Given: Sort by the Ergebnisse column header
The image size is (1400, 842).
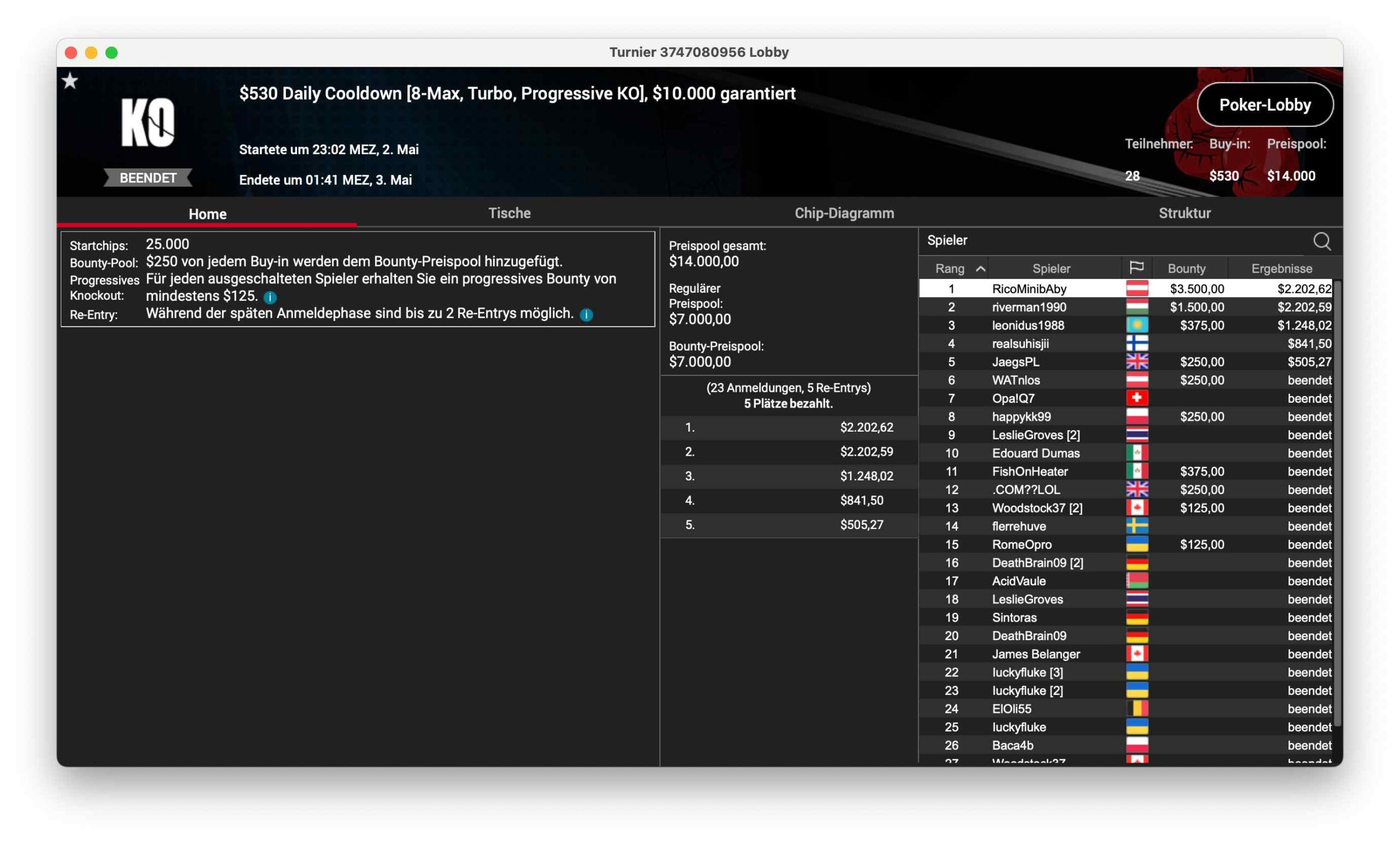Looking at the screenshot, I should [1281, 269].
